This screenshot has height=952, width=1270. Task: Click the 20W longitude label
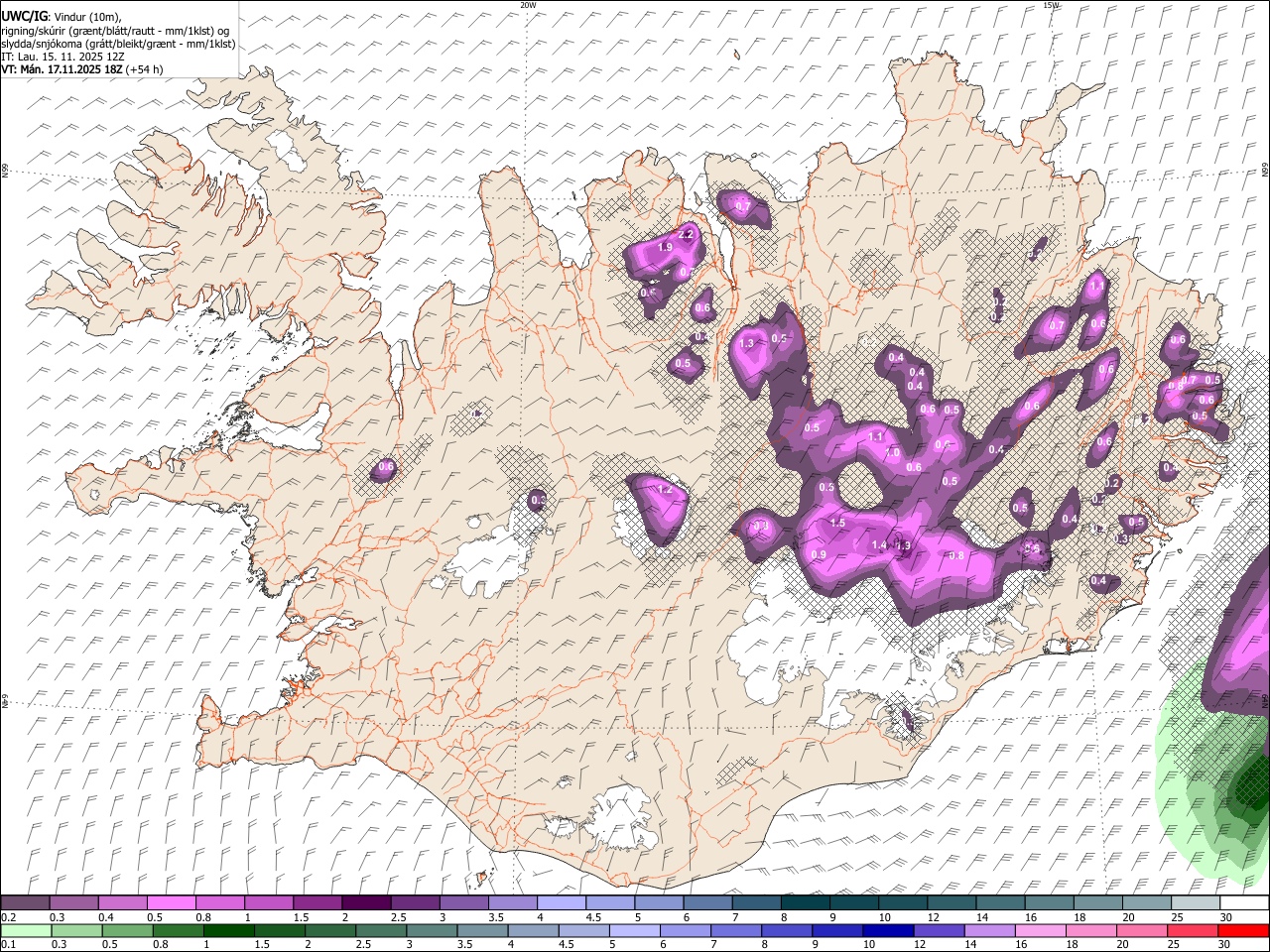528,5
